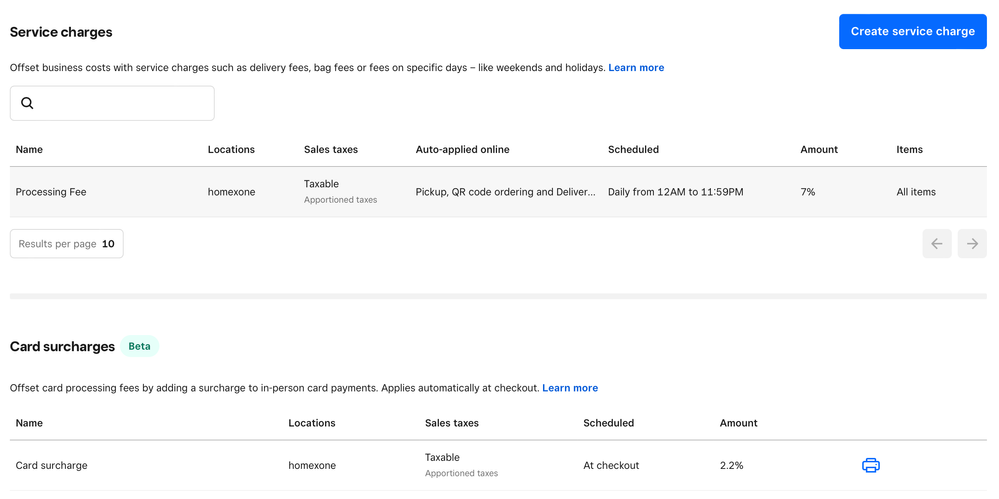This screenshot has height=499, width=999.
Task: Go to previous page with left arrow
Action: 937,244
